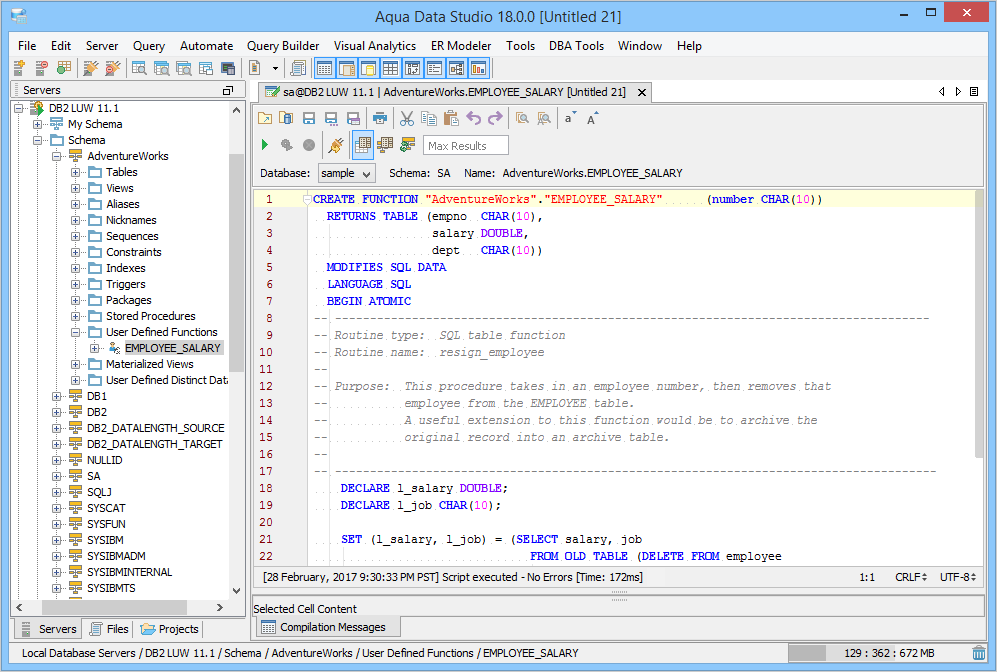Click the Redo arrow icon

[495, 118]
